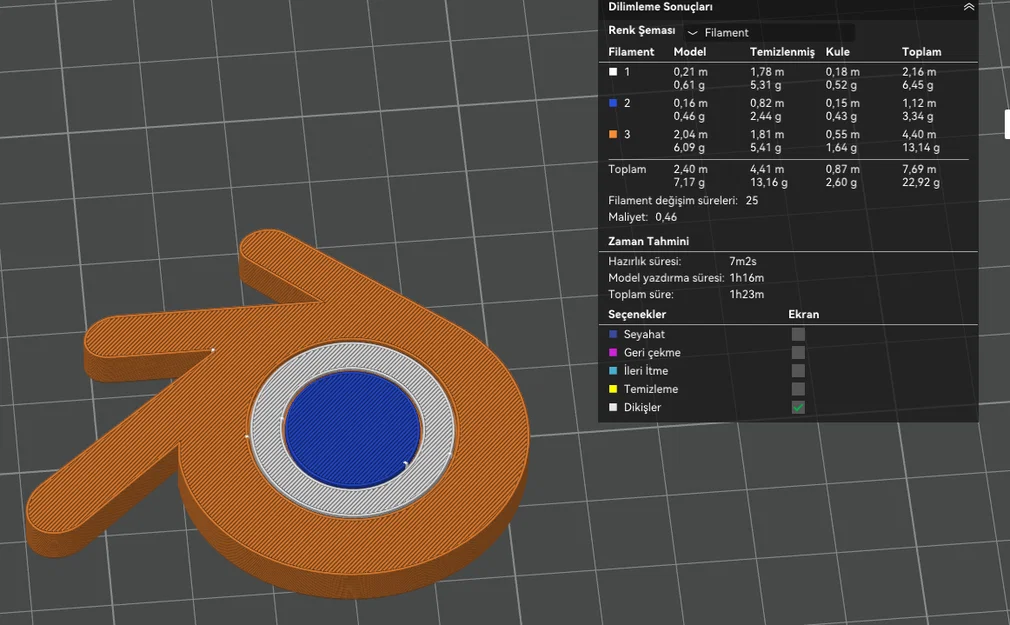Click filament 2 cleaned value 0,82 m
Screen dimensions: 1010x625
767,103
